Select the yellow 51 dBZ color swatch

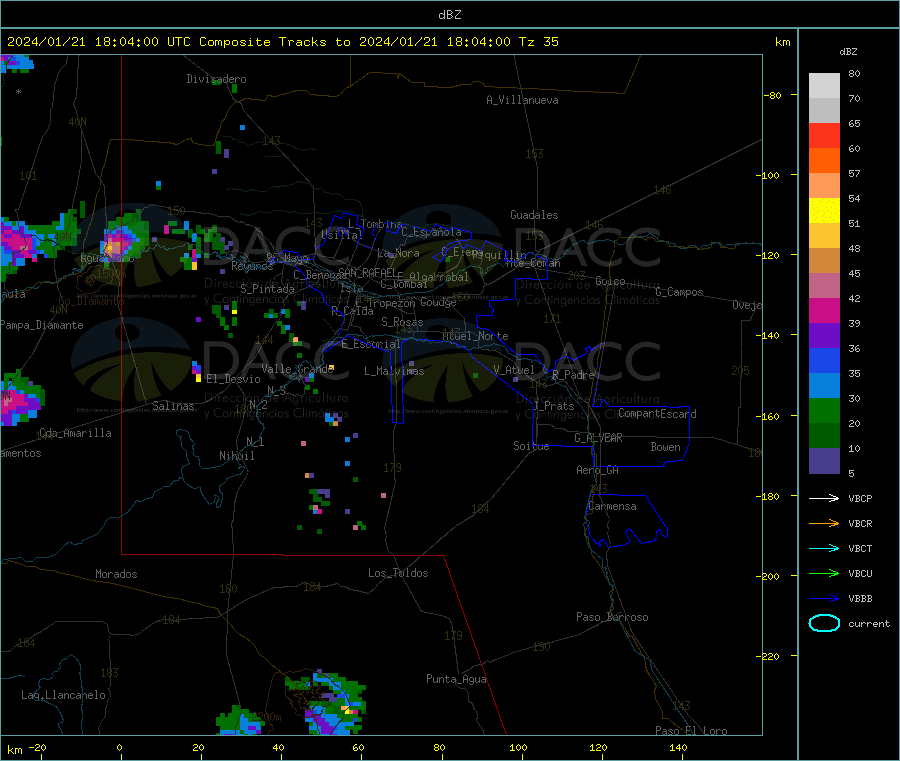[x=824, y=211]
